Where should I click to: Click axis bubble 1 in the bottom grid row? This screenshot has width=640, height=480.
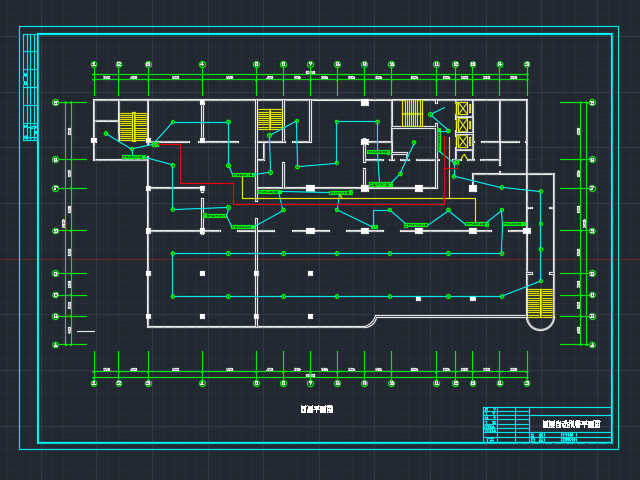point(94,383)
